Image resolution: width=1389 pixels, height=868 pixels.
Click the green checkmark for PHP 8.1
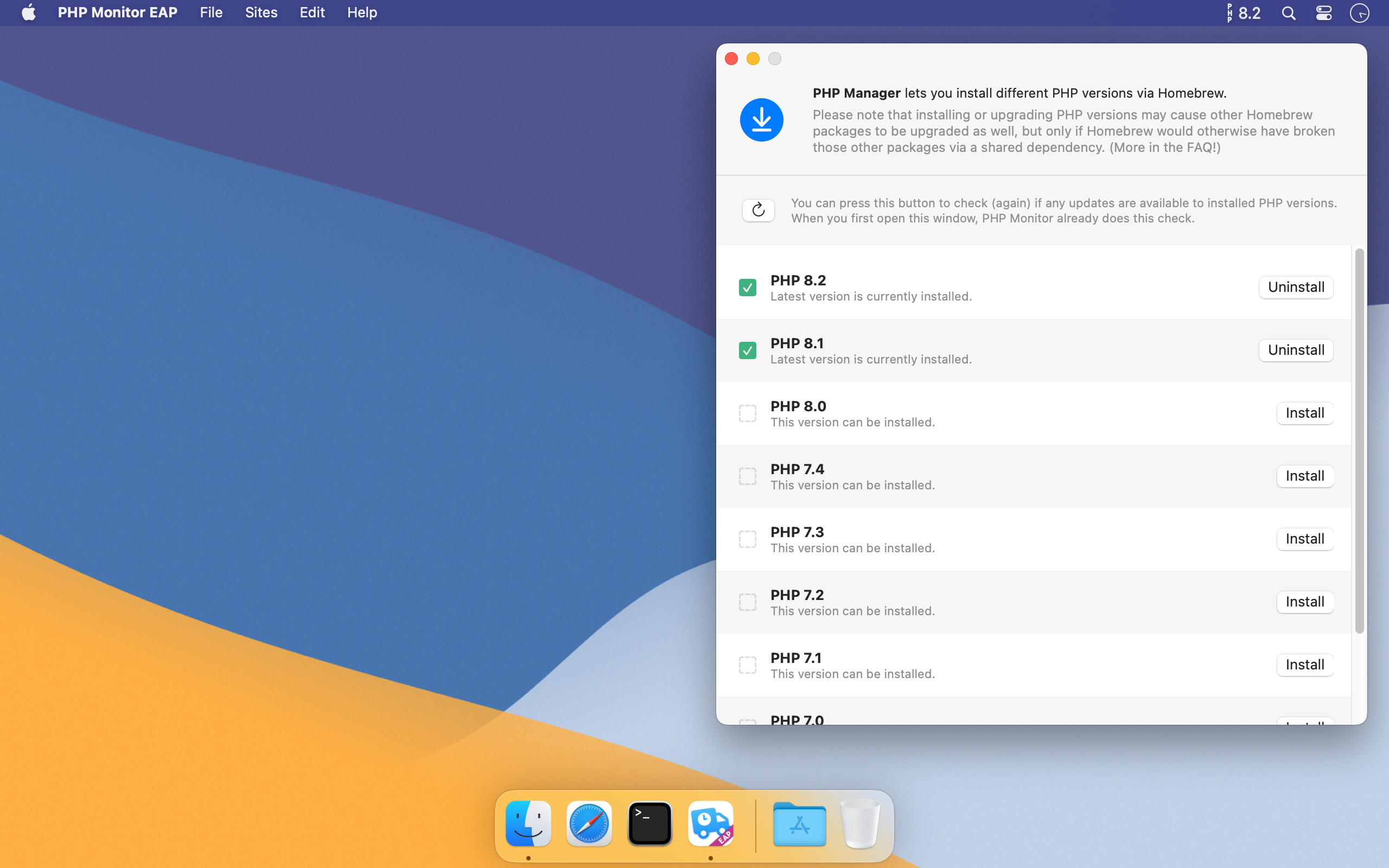[x=747, y=350]
